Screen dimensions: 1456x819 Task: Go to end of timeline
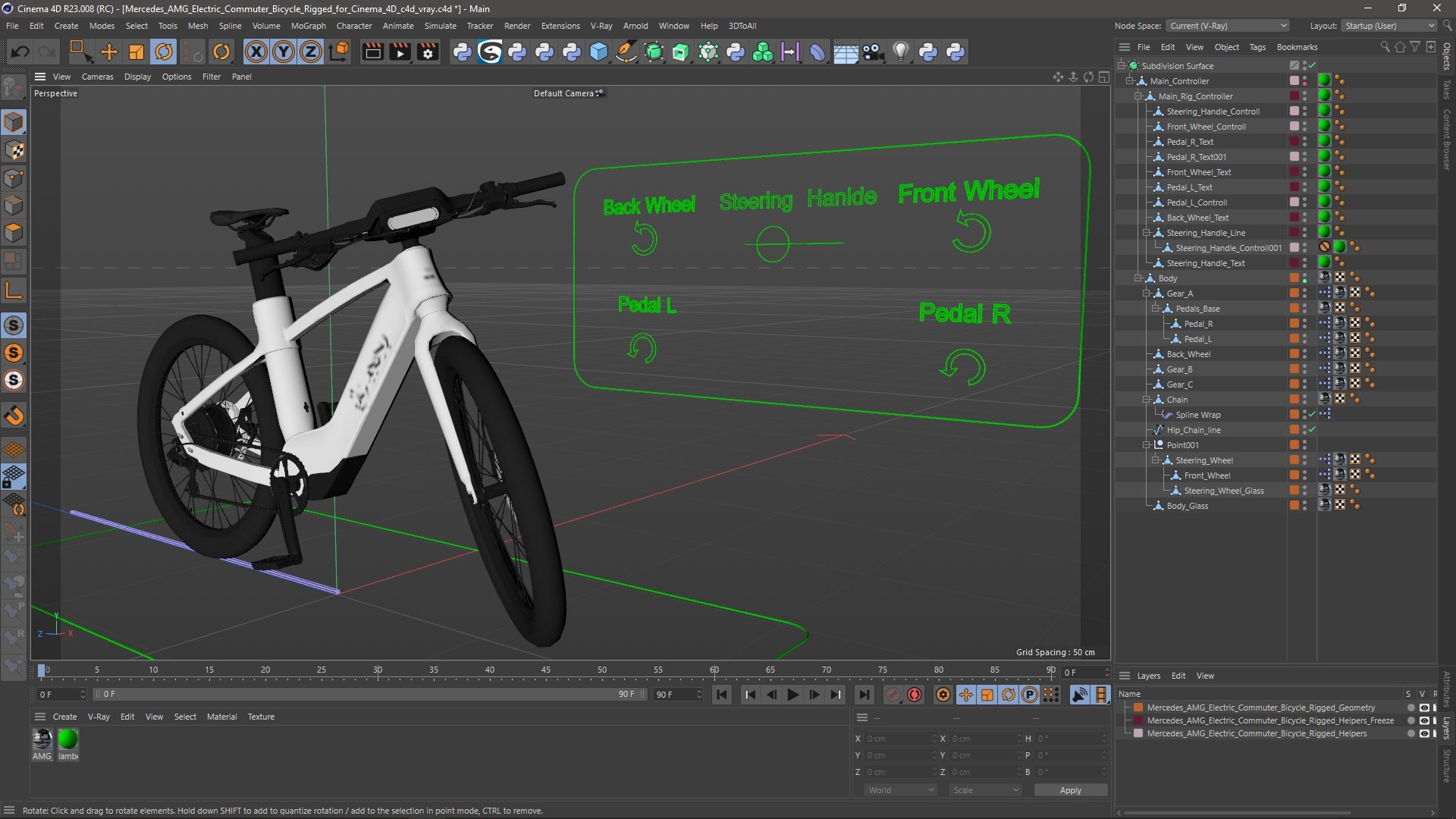coord(864,695)
